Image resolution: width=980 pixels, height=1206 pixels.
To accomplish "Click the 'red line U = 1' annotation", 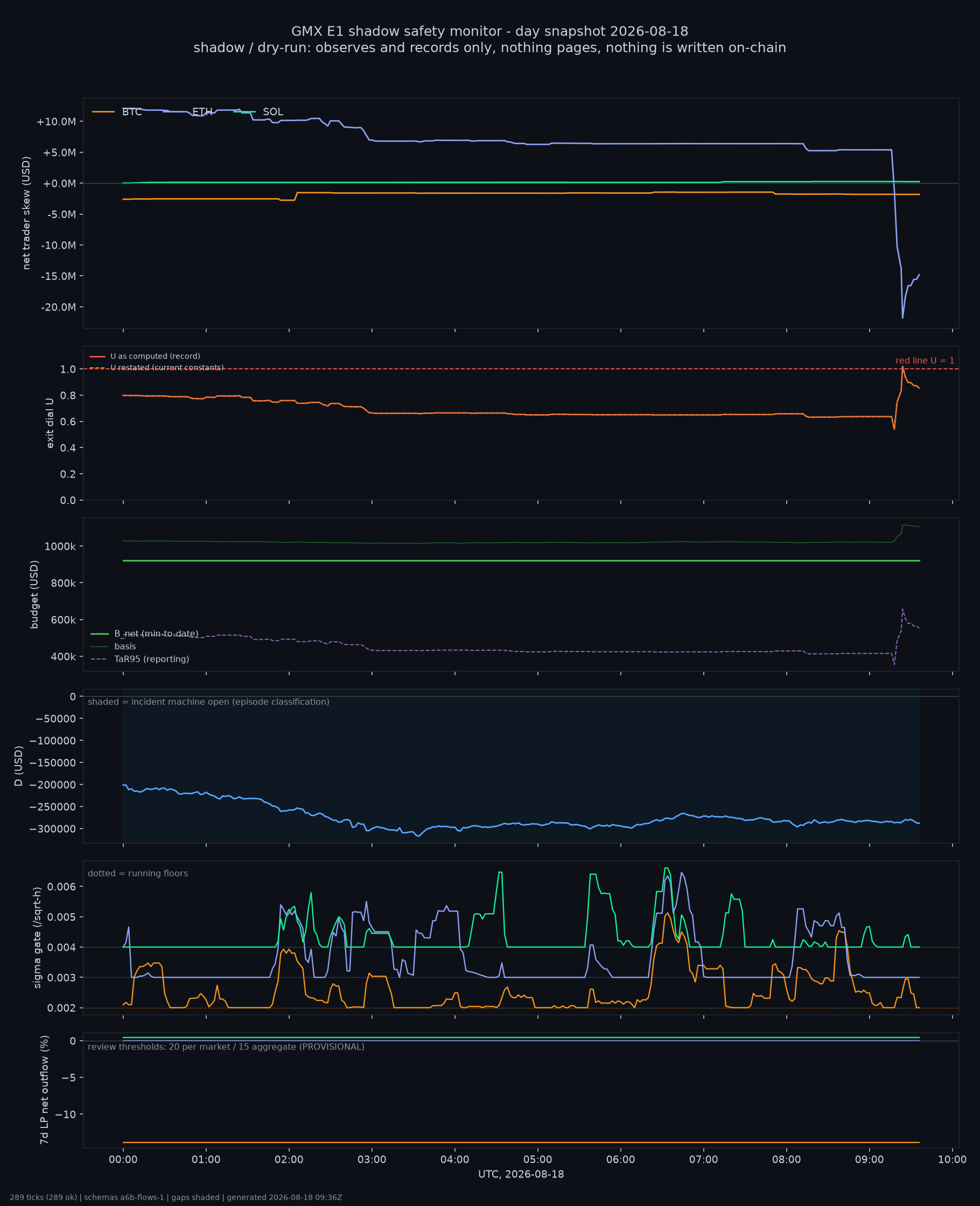I will [x=925, y=361].
